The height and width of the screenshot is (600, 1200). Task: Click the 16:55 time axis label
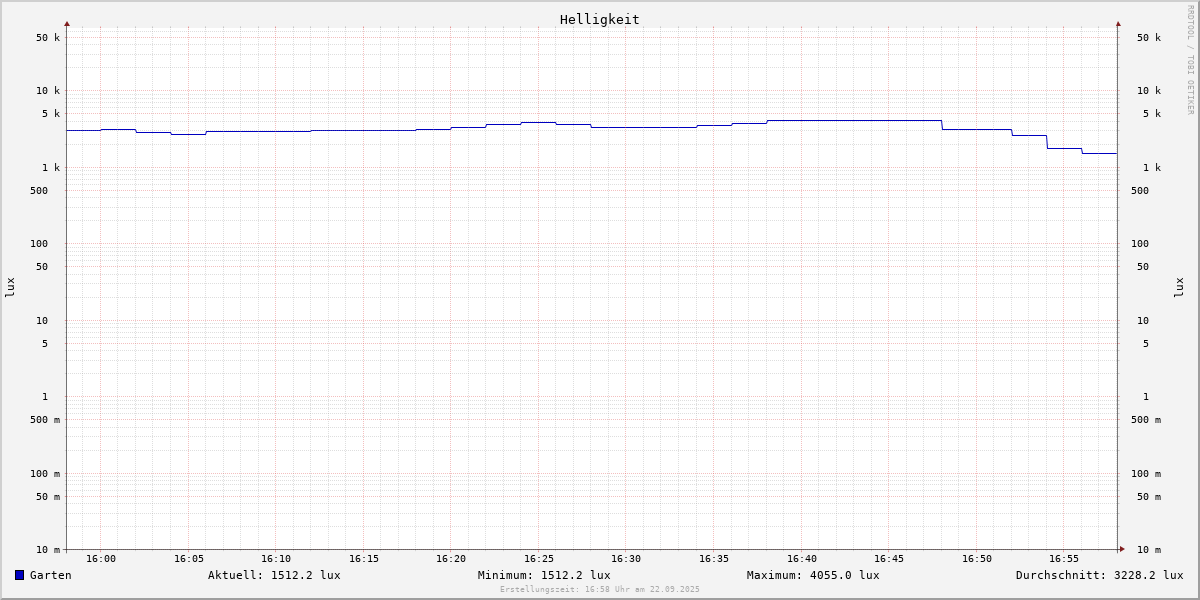[x=1064, y=559]
